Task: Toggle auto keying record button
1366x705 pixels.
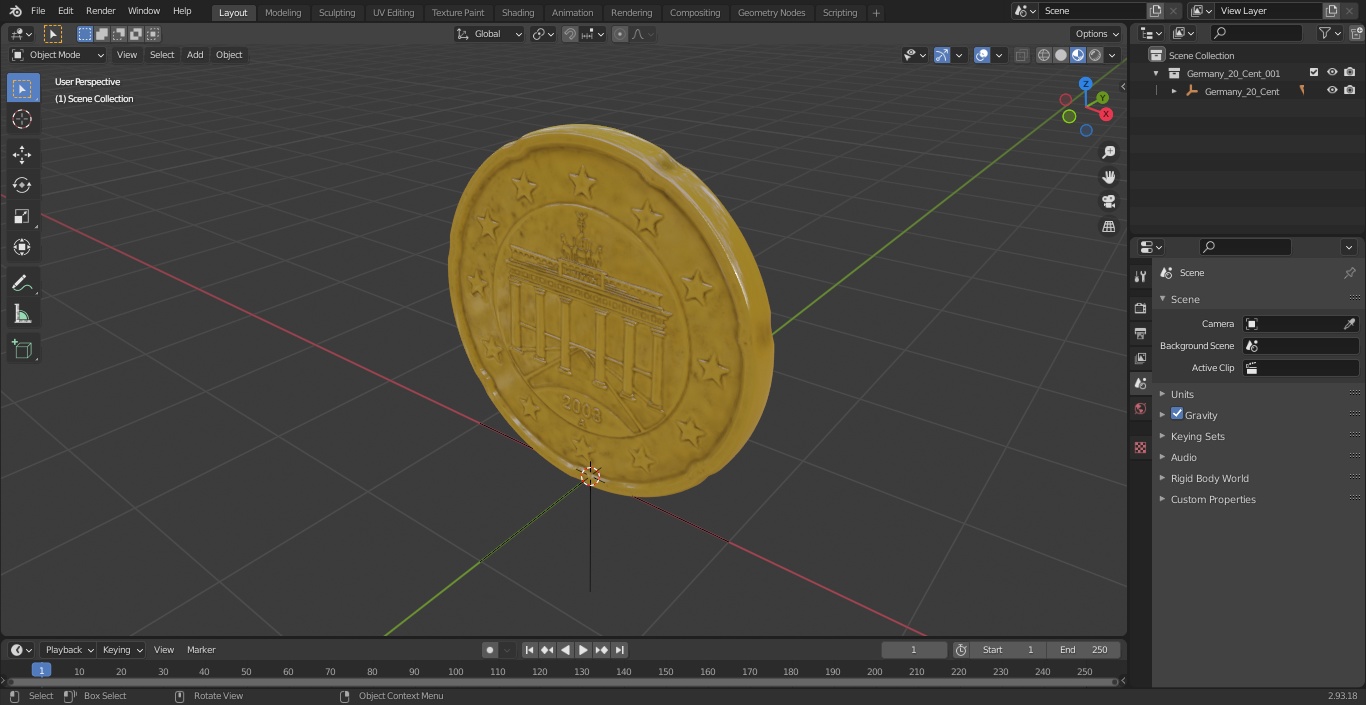Action: click(490, 650)
